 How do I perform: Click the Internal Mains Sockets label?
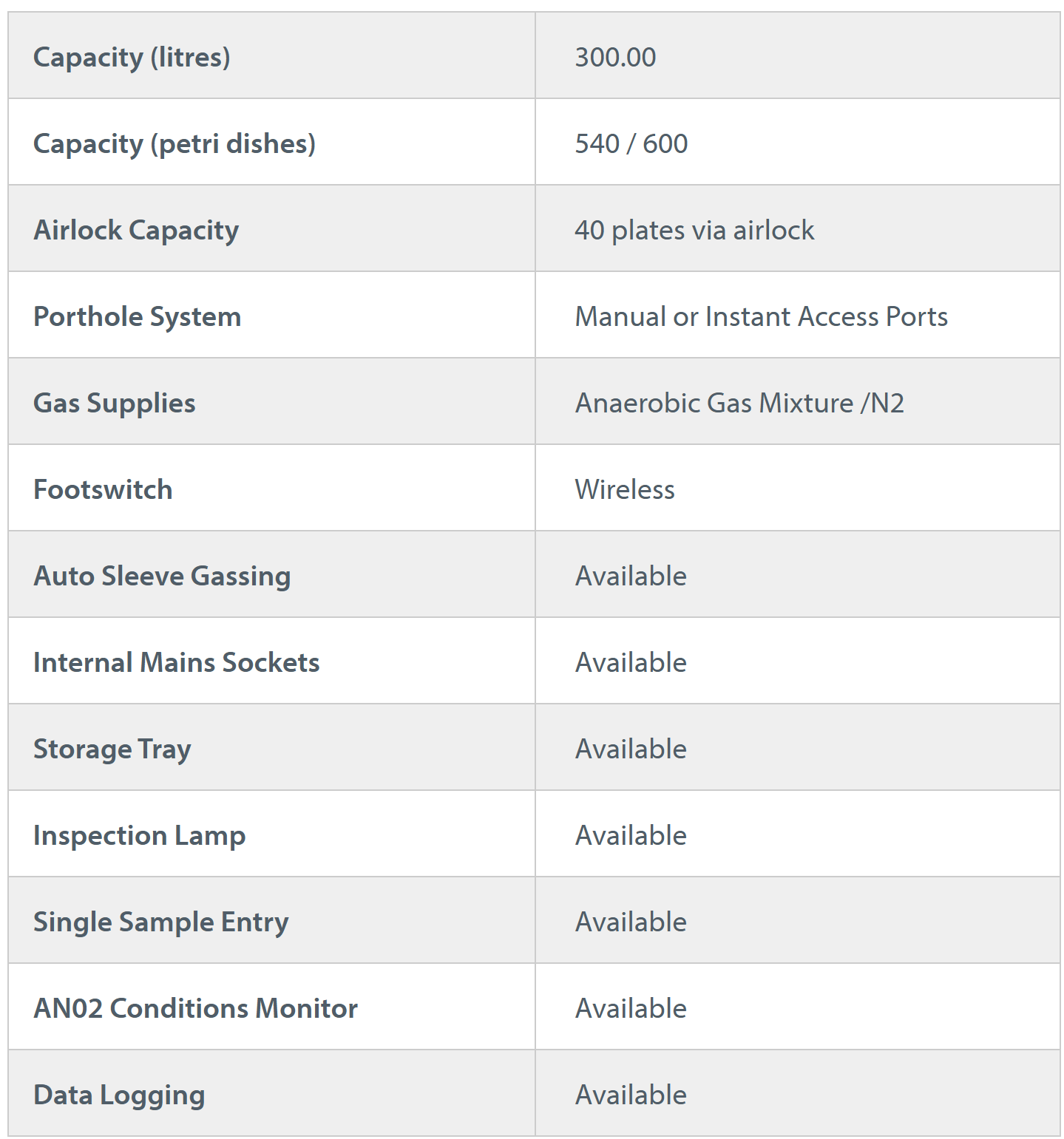177,662
